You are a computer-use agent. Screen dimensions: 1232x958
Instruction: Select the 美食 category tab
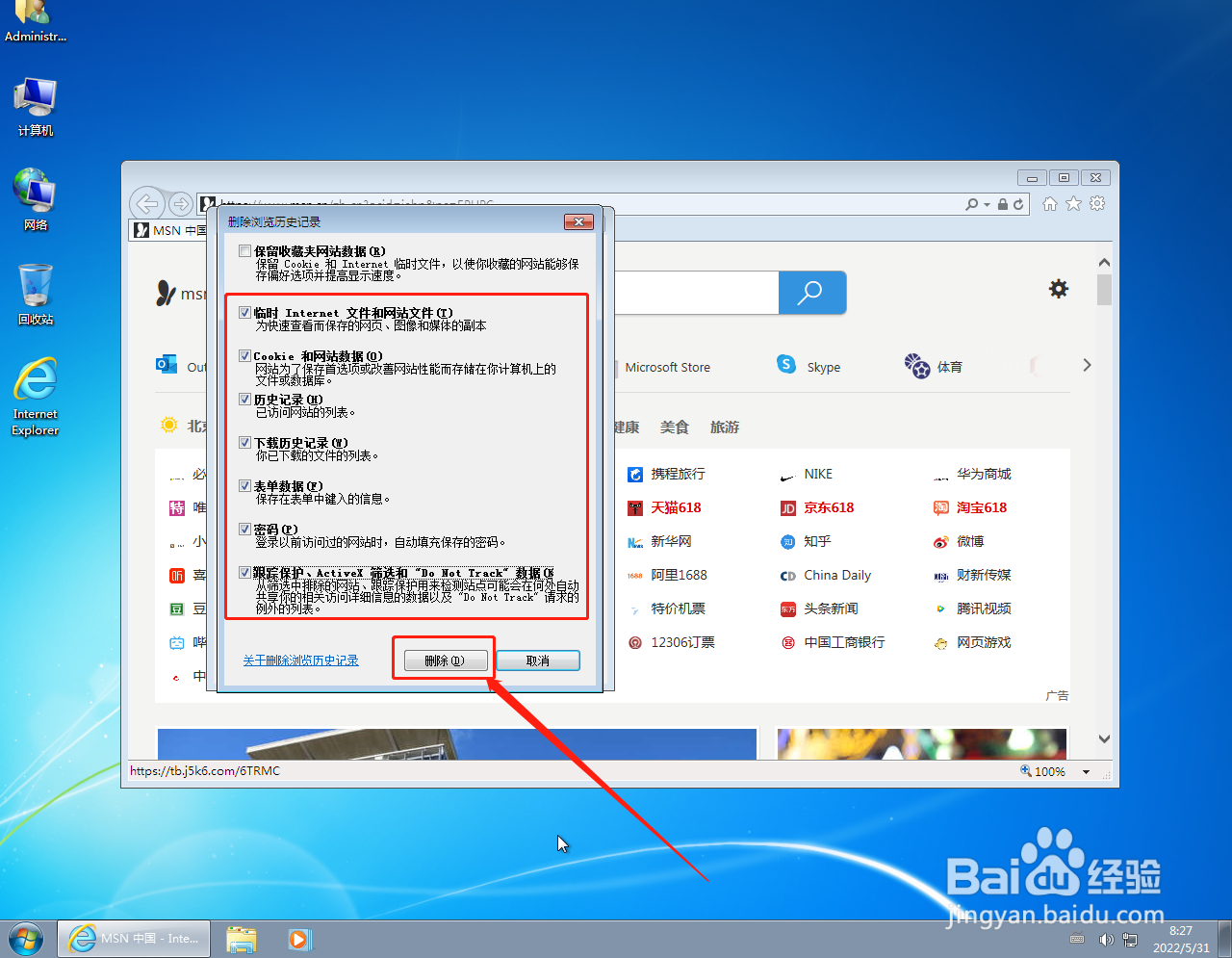pyautogui.click(x=675, y=427)
